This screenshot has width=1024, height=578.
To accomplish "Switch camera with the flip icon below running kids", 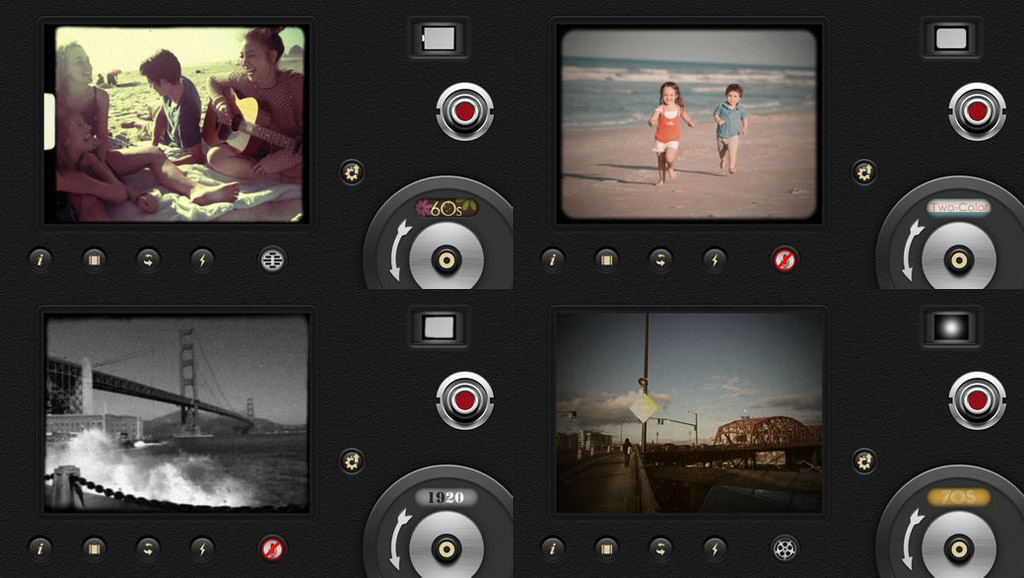I will 660,260.
